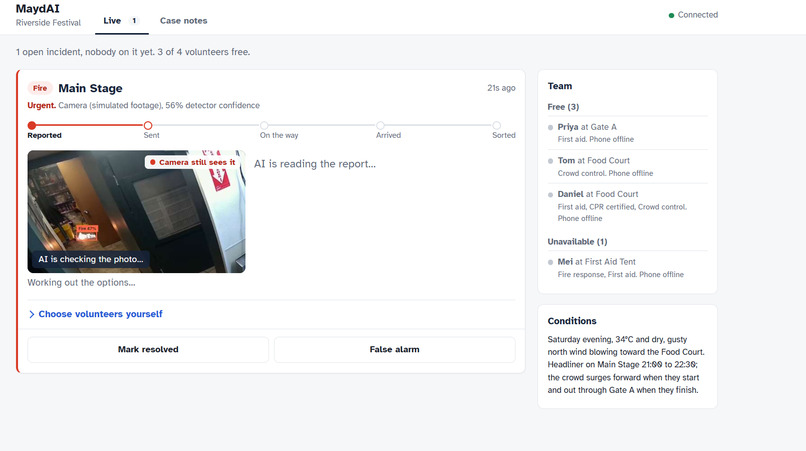Click the False alarm button

point(394,349)
